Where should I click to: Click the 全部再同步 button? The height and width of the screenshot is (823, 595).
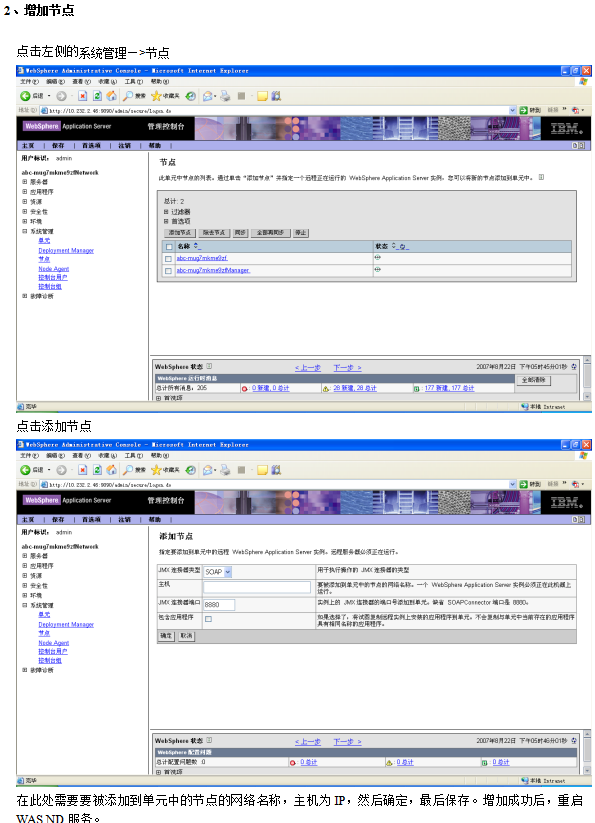coord(270,233)
